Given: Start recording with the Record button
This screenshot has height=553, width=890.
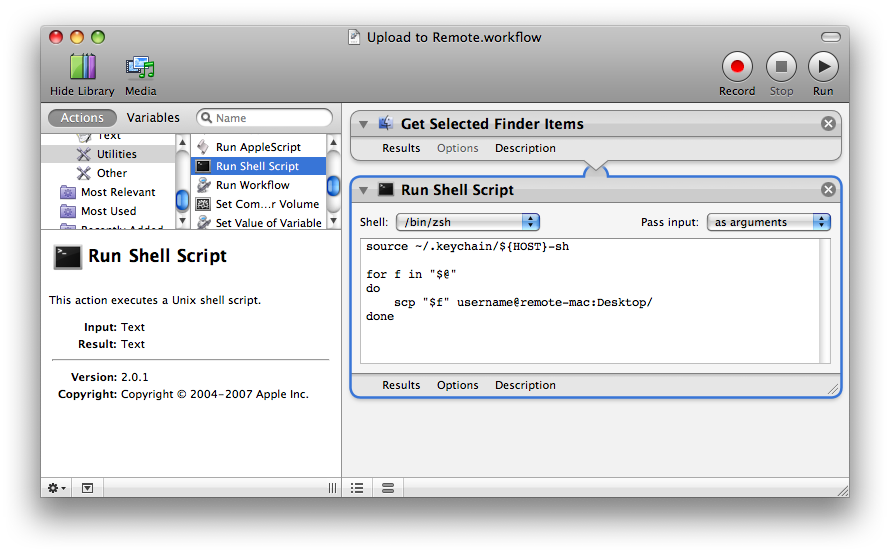Looking at the screenshot, I should click(737, 67).
